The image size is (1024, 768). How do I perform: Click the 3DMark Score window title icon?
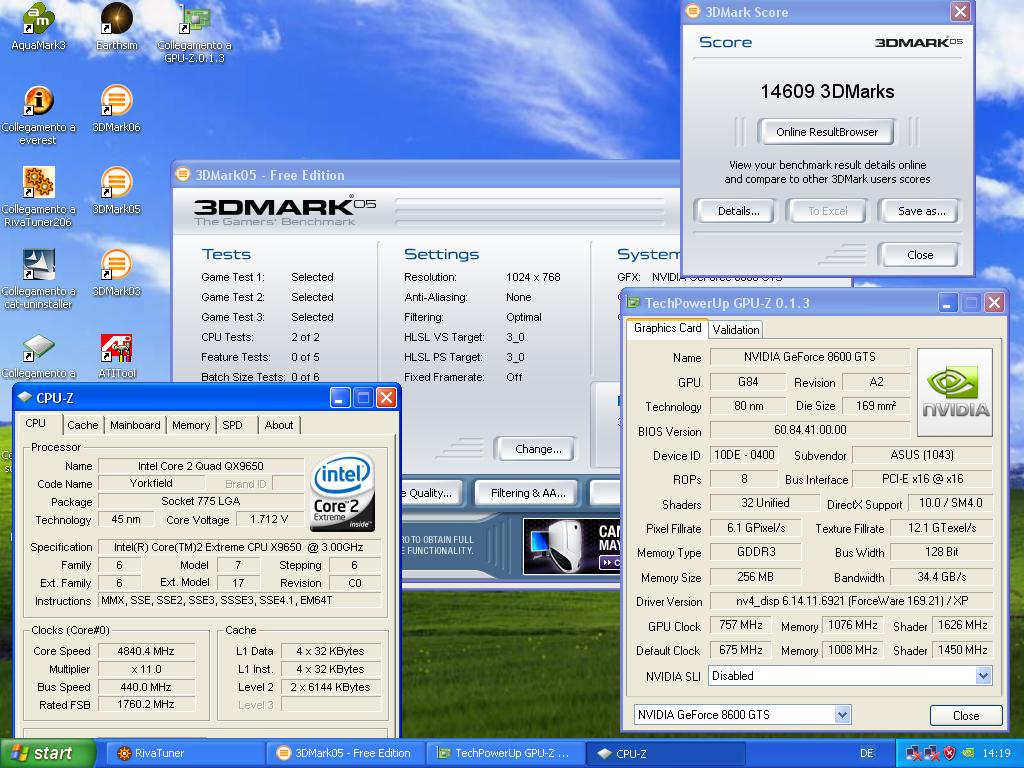[x=693, y=11]
